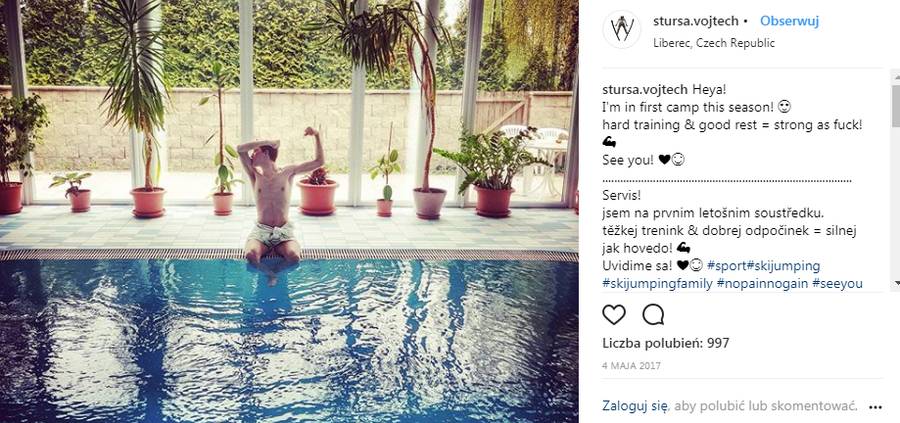Click the #nopainnogain hashtag

click(x=762, y=284)
